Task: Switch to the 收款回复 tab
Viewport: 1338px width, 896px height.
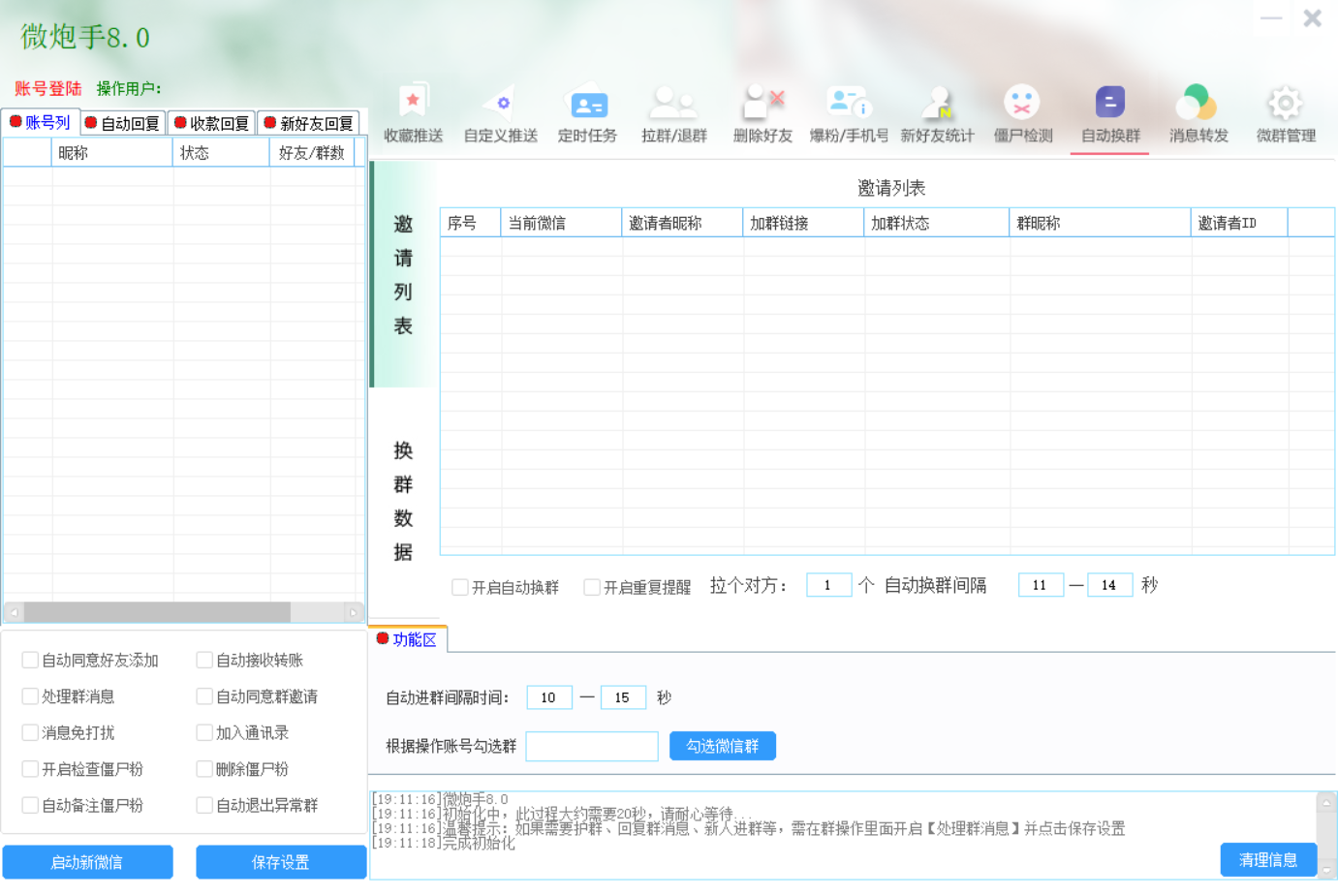Action: (x=211, y=123)
